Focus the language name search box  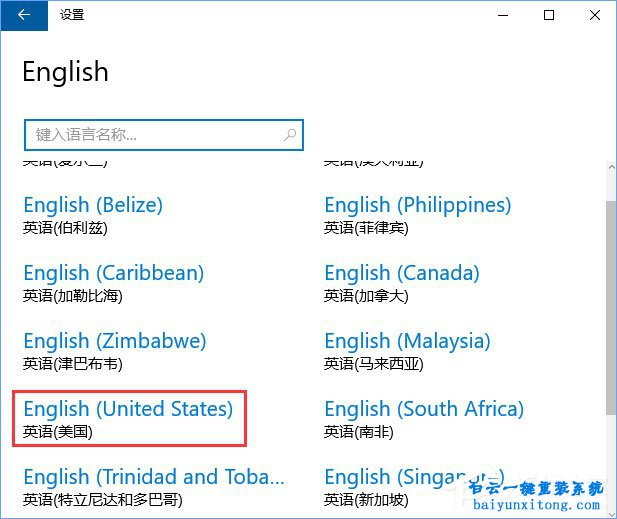coord(150,134)
